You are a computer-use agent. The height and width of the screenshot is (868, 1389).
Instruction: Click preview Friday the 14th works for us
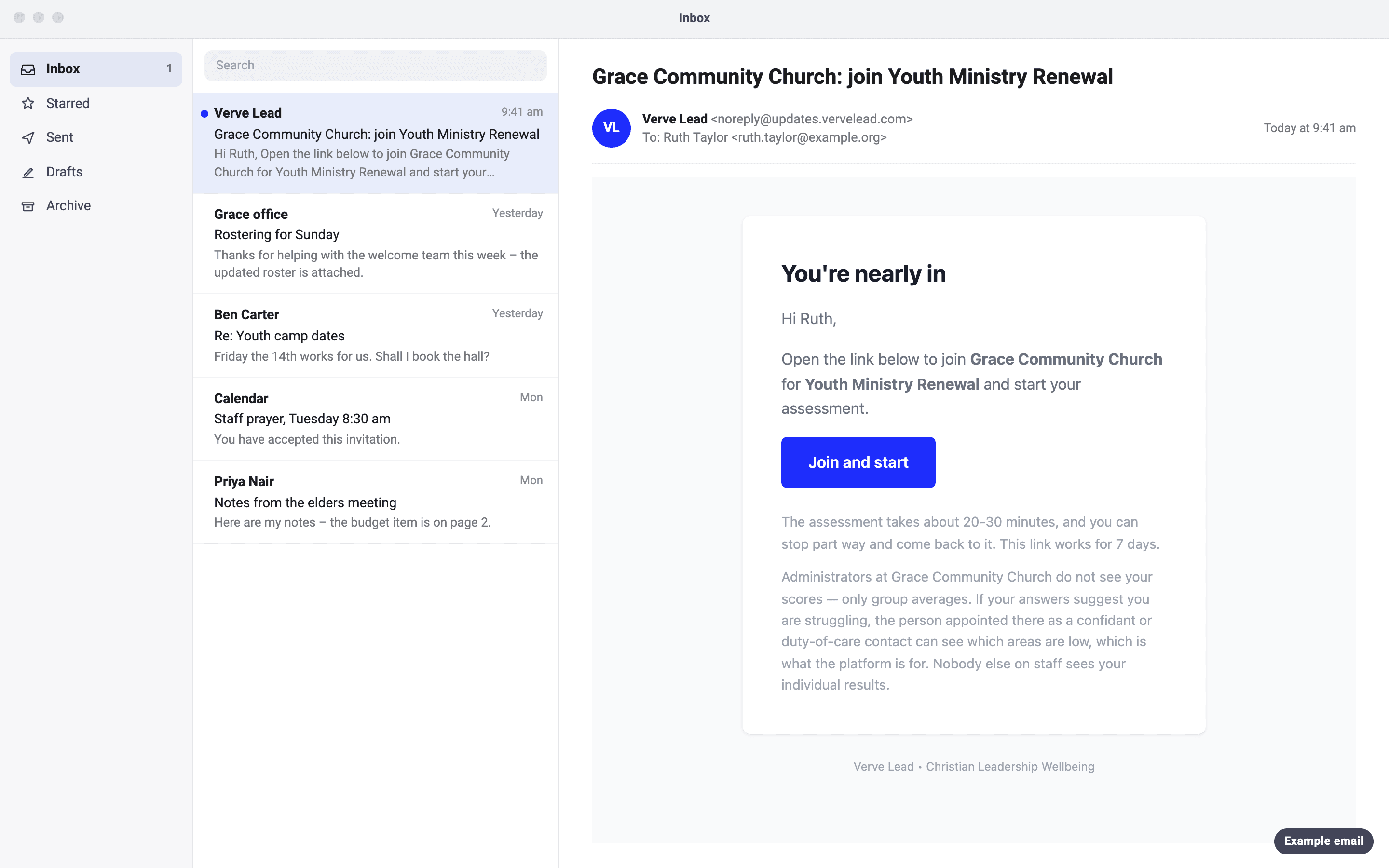[x=352, y=356]
